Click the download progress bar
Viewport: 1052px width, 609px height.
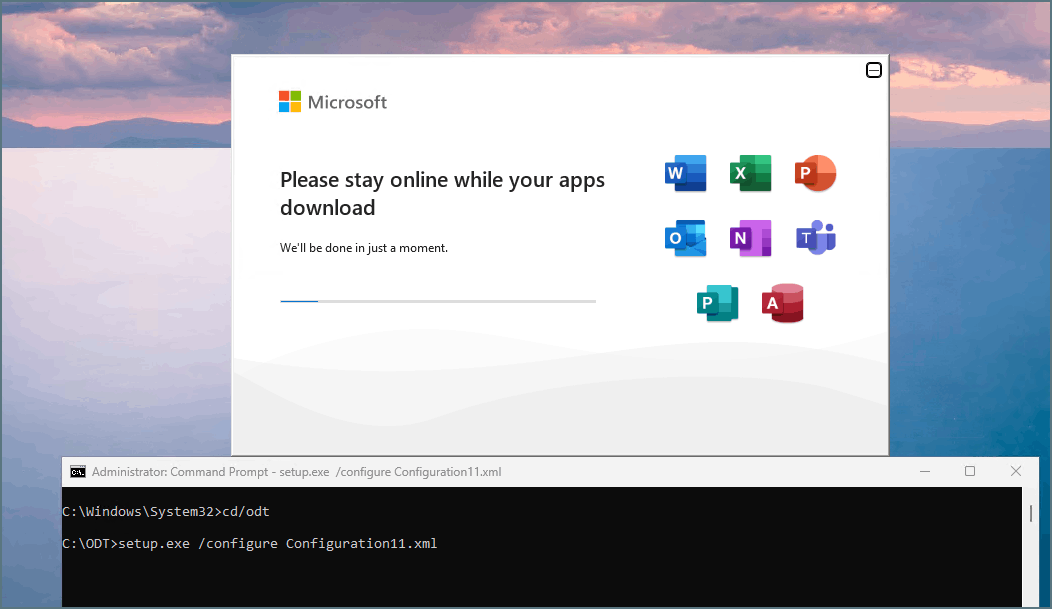click(x=438, y=301)
